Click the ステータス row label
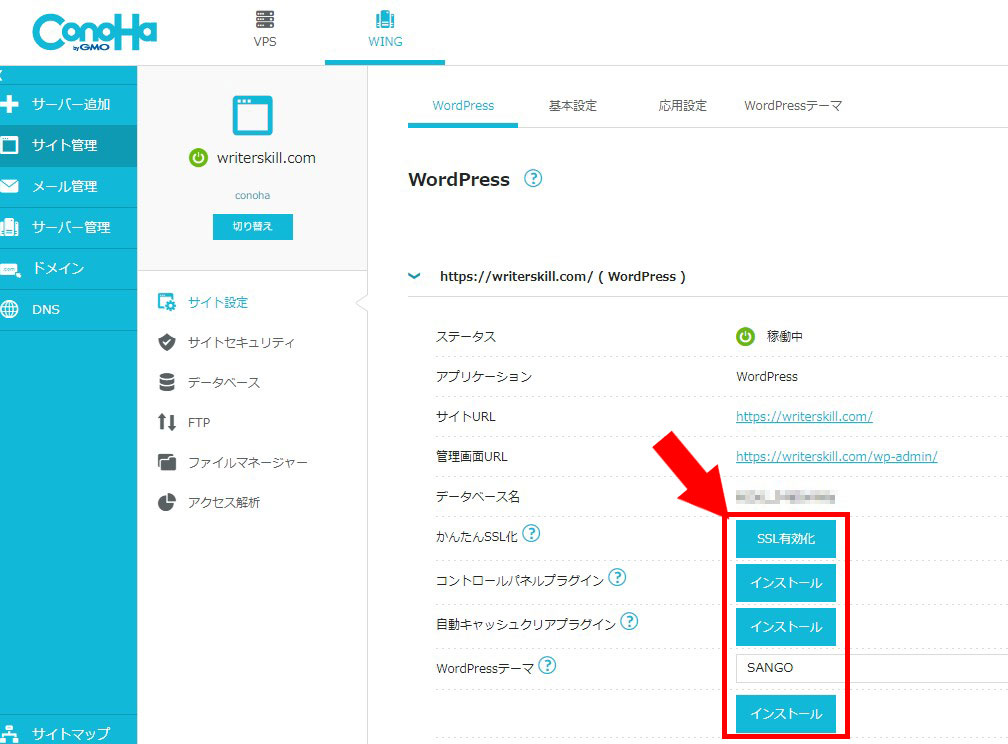This screenshot has width=1008, height=744. click(x=466, y=337)
